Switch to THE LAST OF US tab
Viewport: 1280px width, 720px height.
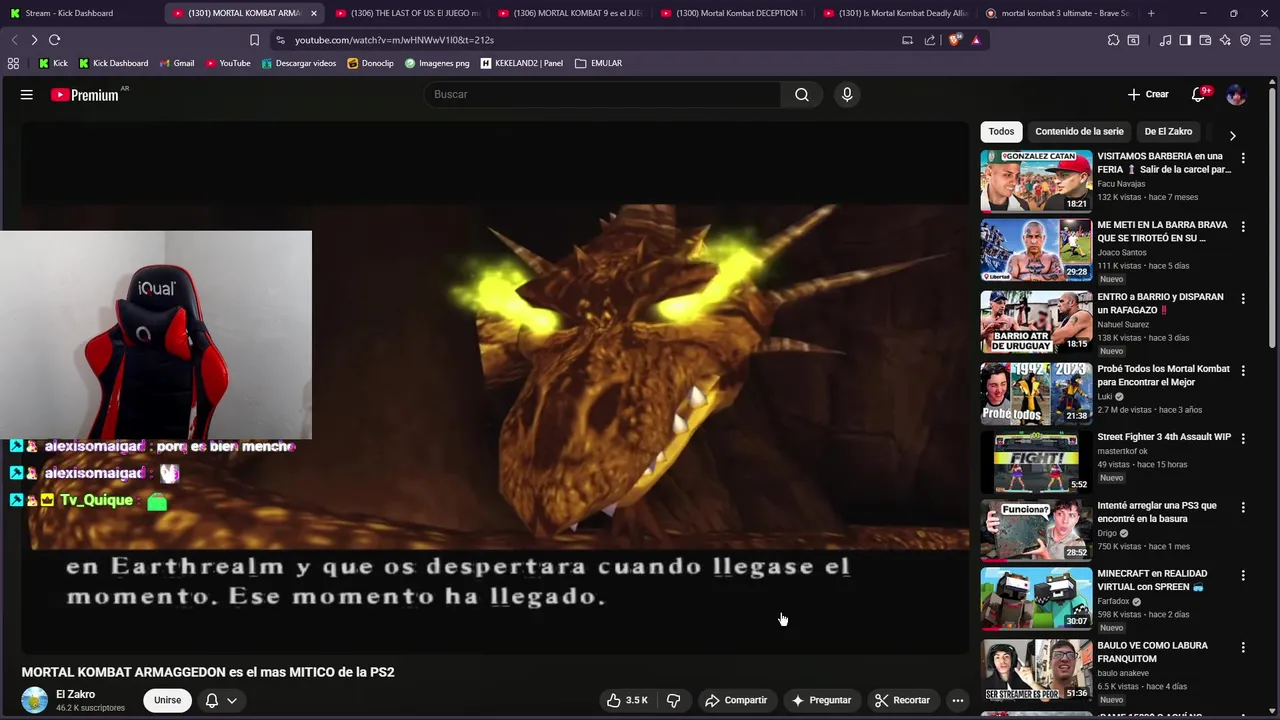click(408, 13)
